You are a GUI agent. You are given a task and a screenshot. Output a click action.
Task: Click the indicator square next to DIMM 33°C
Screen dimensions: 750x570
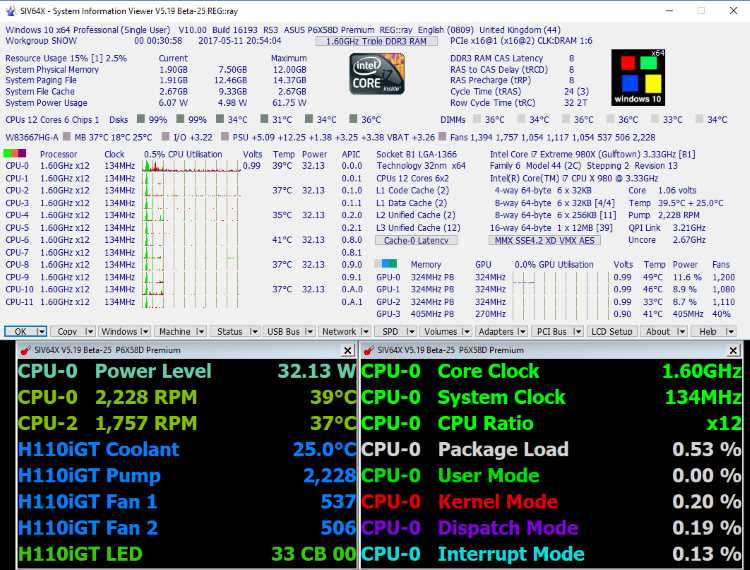coord(655,119)
